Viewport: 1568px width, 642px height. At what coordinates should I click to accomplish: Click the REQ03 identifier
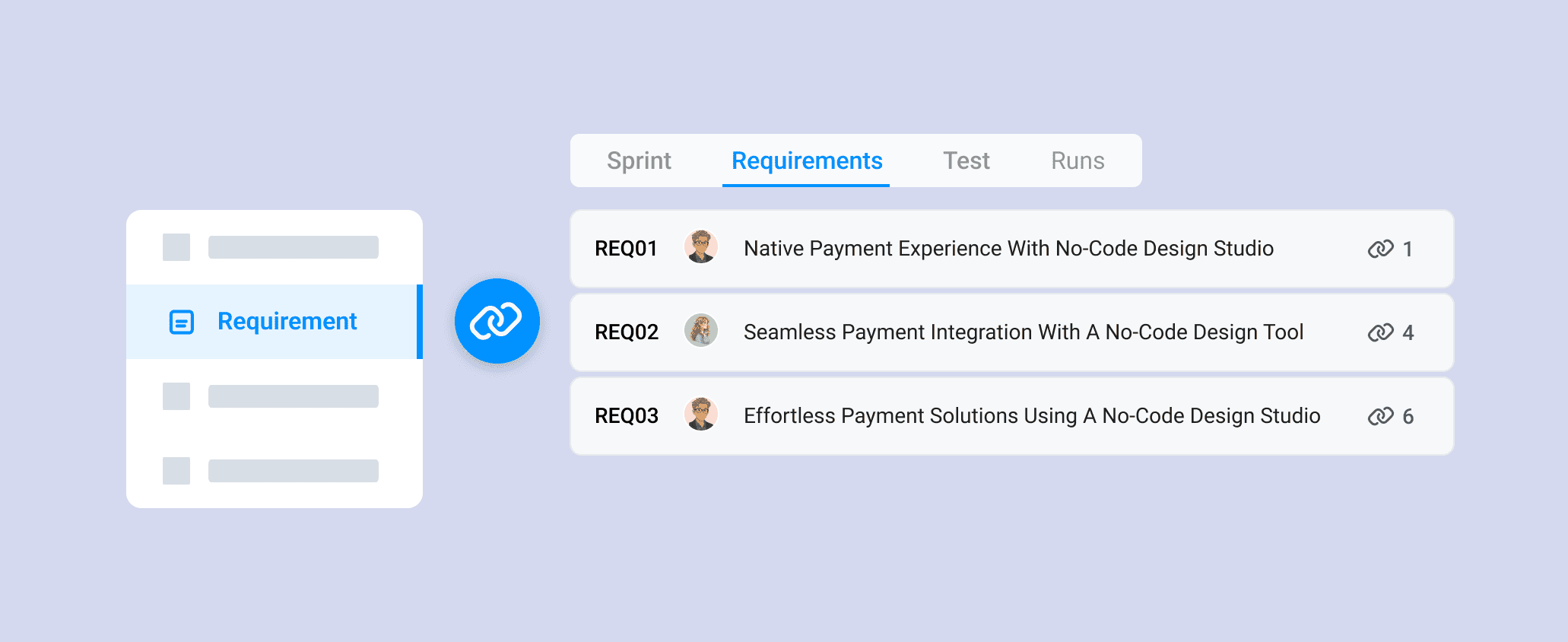tap(627, 416)
